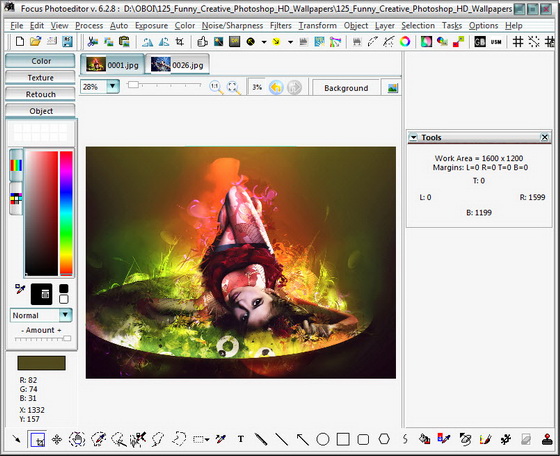The width and height of the screenshot is (560, 456).
Task: Select the Text tool in bottom toolbar
Action: coord(241,439)
